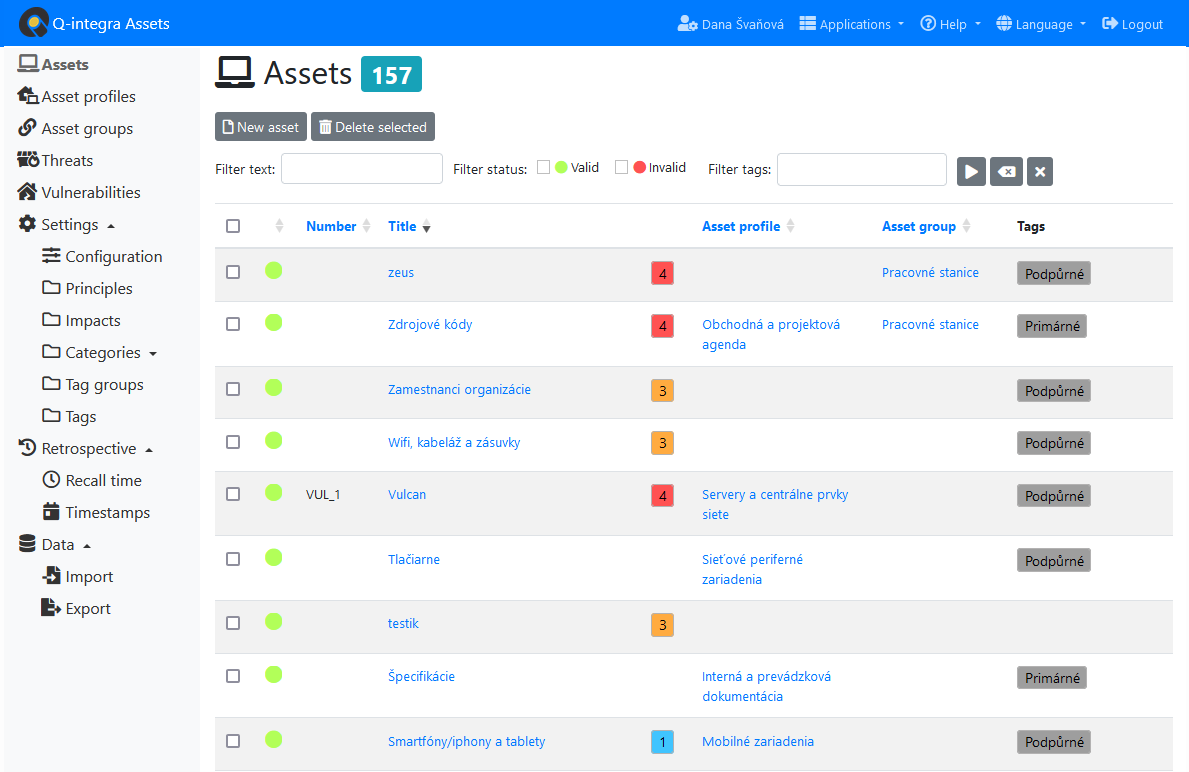This screenshot has width=1189, height=772.
Task: Click the Settings gear icon
Action: pyautogui.click(x=27, y=224)
